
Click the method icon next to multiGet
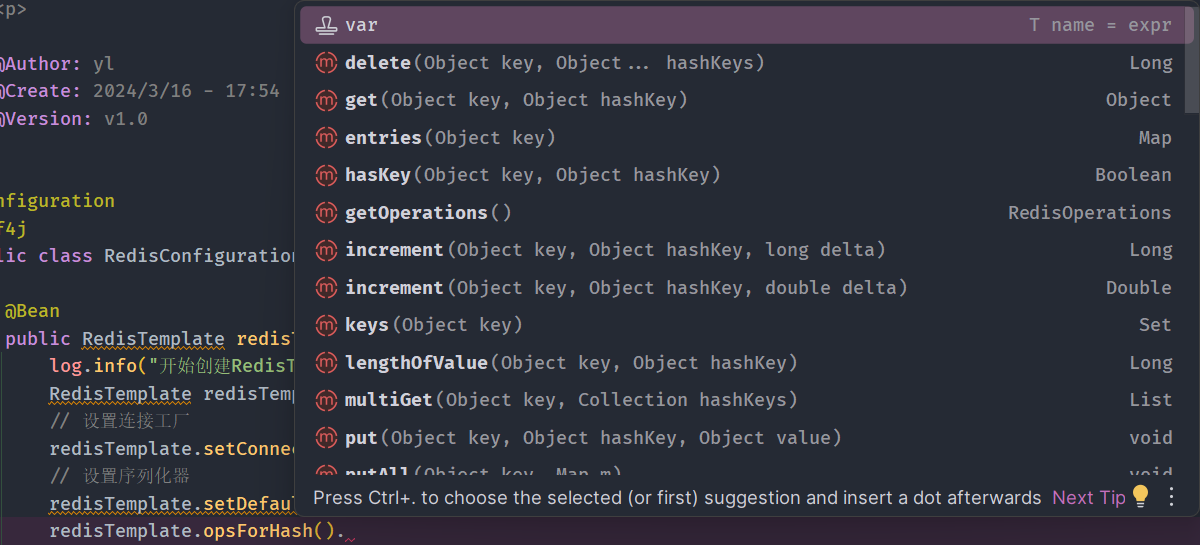(326, 400)
